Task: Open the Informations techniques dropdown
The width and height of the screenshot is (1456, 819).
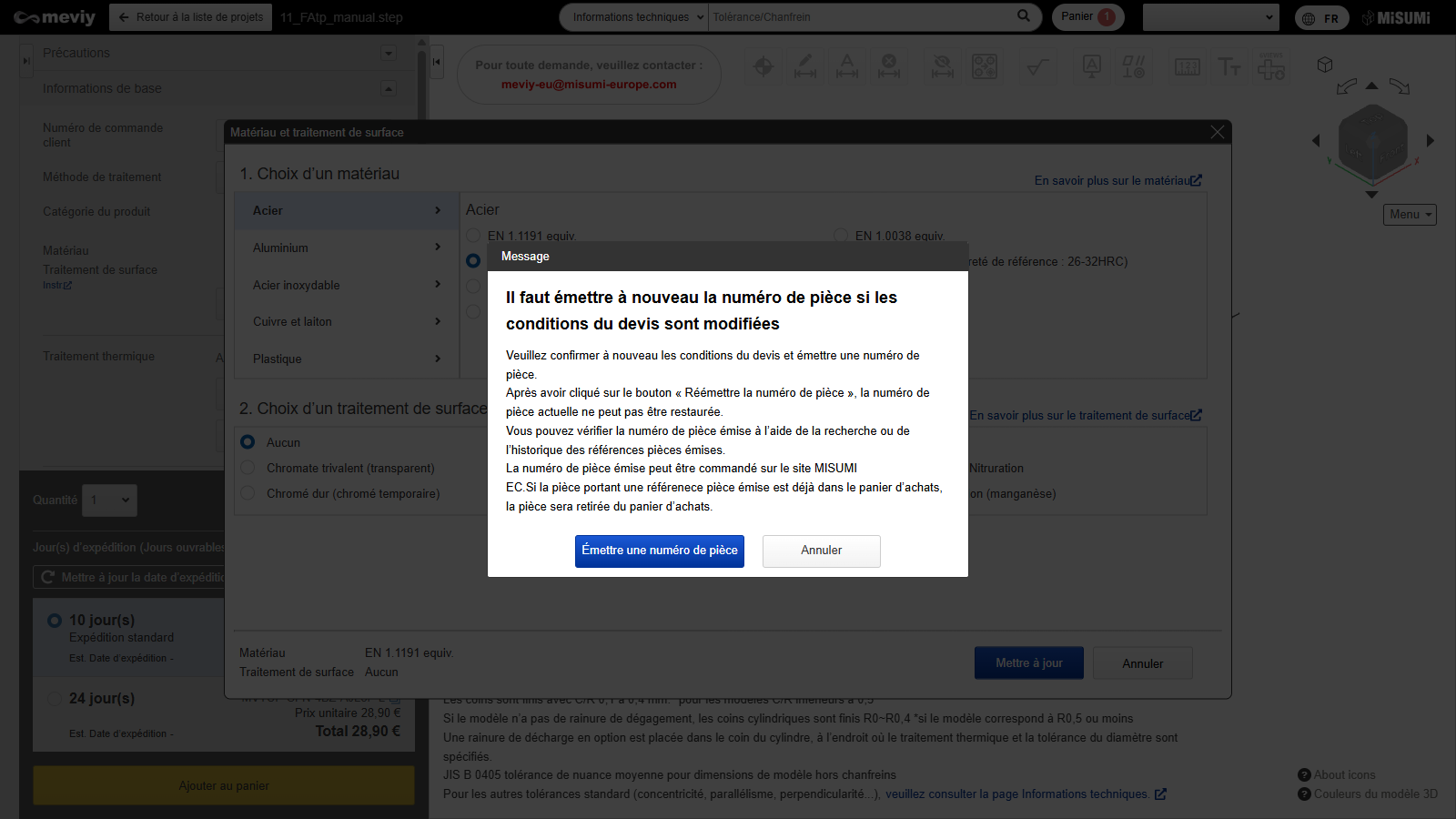Action: coord(637,17)
